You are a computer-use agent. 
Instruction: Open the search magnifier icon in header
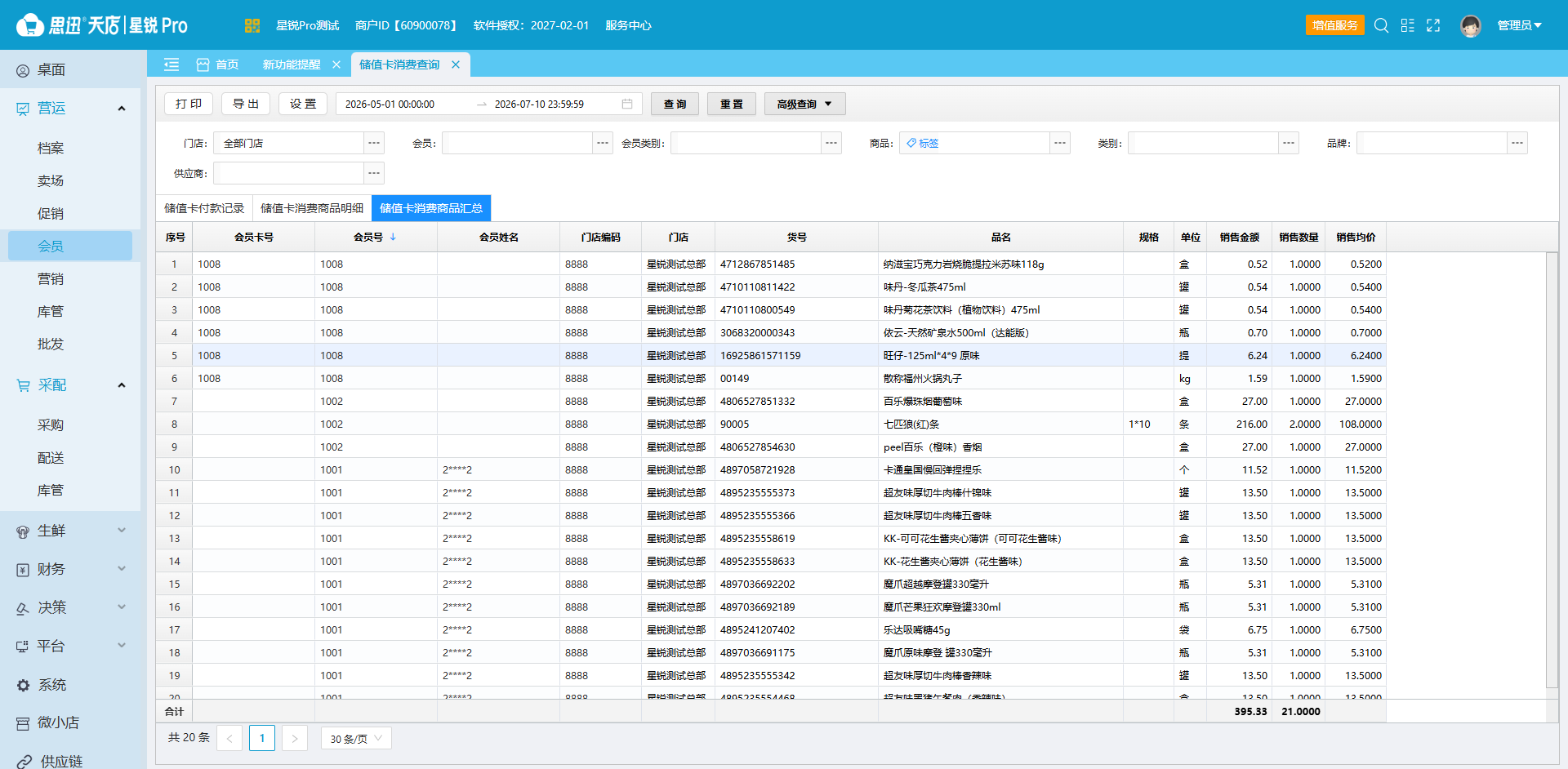(x=1381, y=25)
